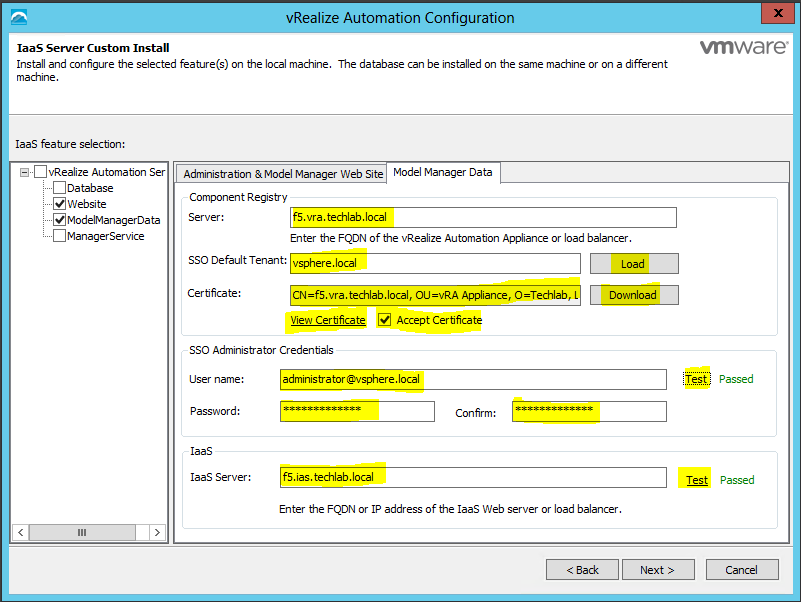This screenshot has width=801, height=602.
Task: Select the ModelManagerData tree item label
Action: 113,220
